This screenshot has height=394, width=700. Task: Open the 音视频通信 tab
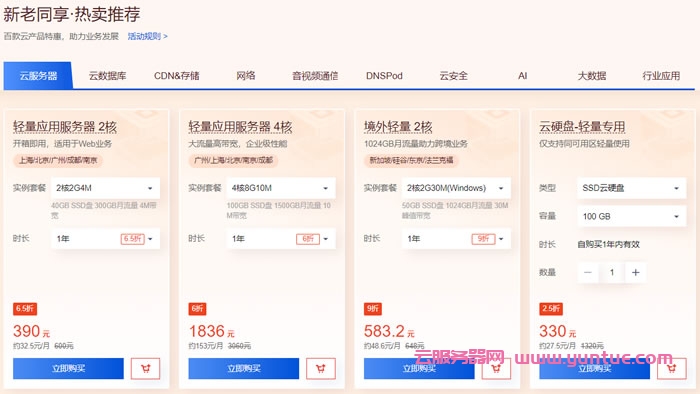coord(315,75)
